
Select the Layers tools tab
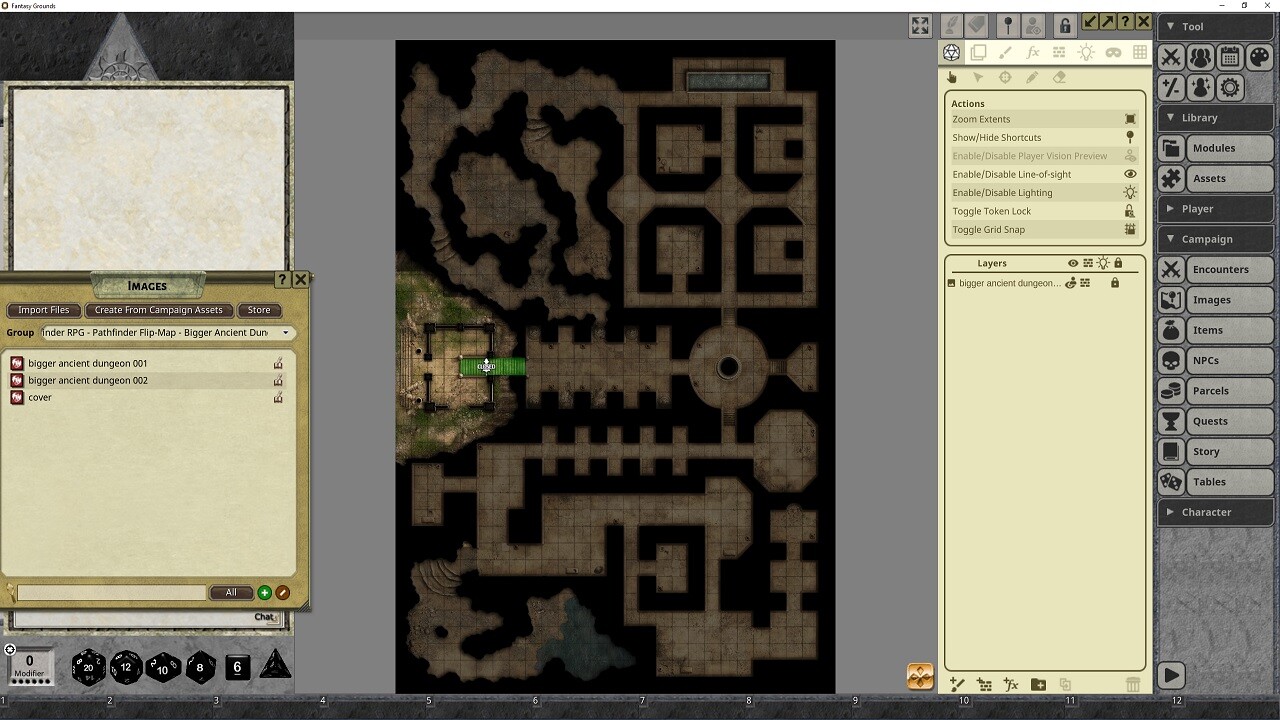pyautogui.click(x=979, y=52)
